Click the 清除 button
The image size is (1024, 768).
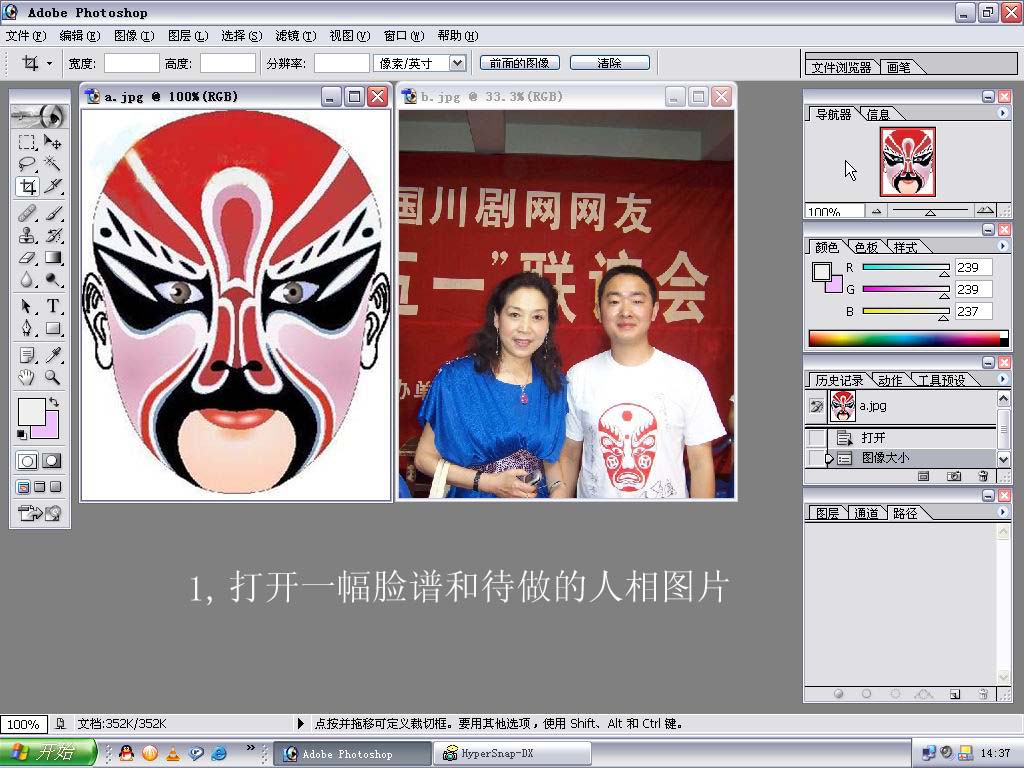pos(609,63)
